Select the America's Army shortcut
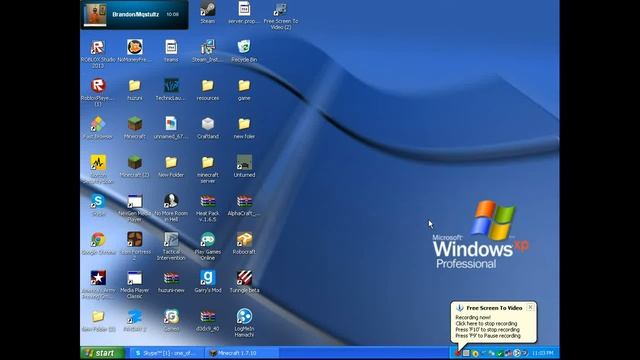This screenshot has width=640, height=360. [98, 284]
